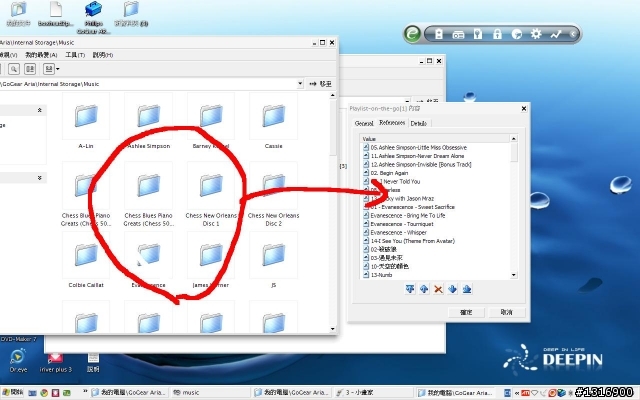Switch to the Details tab
Screen dimensions: 640x400
[x=419, y=123]
